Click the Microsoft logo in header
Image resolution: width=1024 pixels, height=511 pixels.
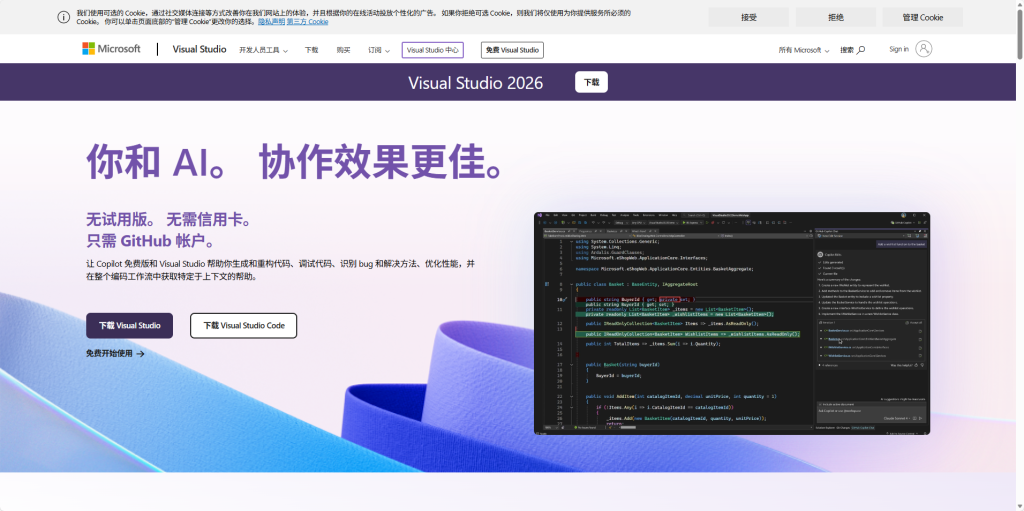(x=111, y=49)
